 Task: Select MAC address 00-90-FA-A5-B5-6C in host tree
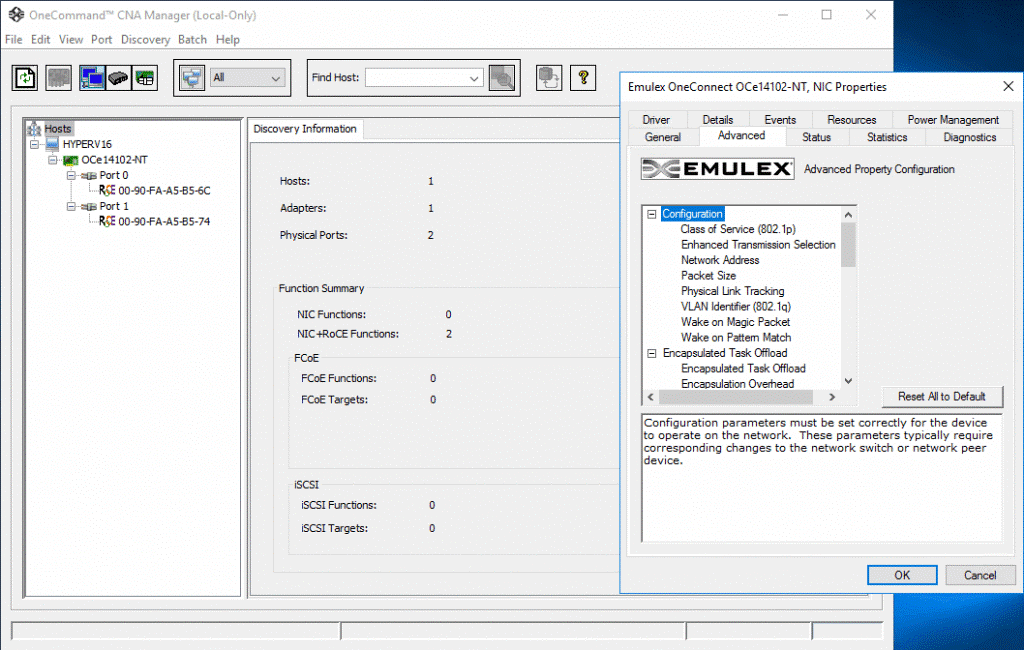point(164,191)
